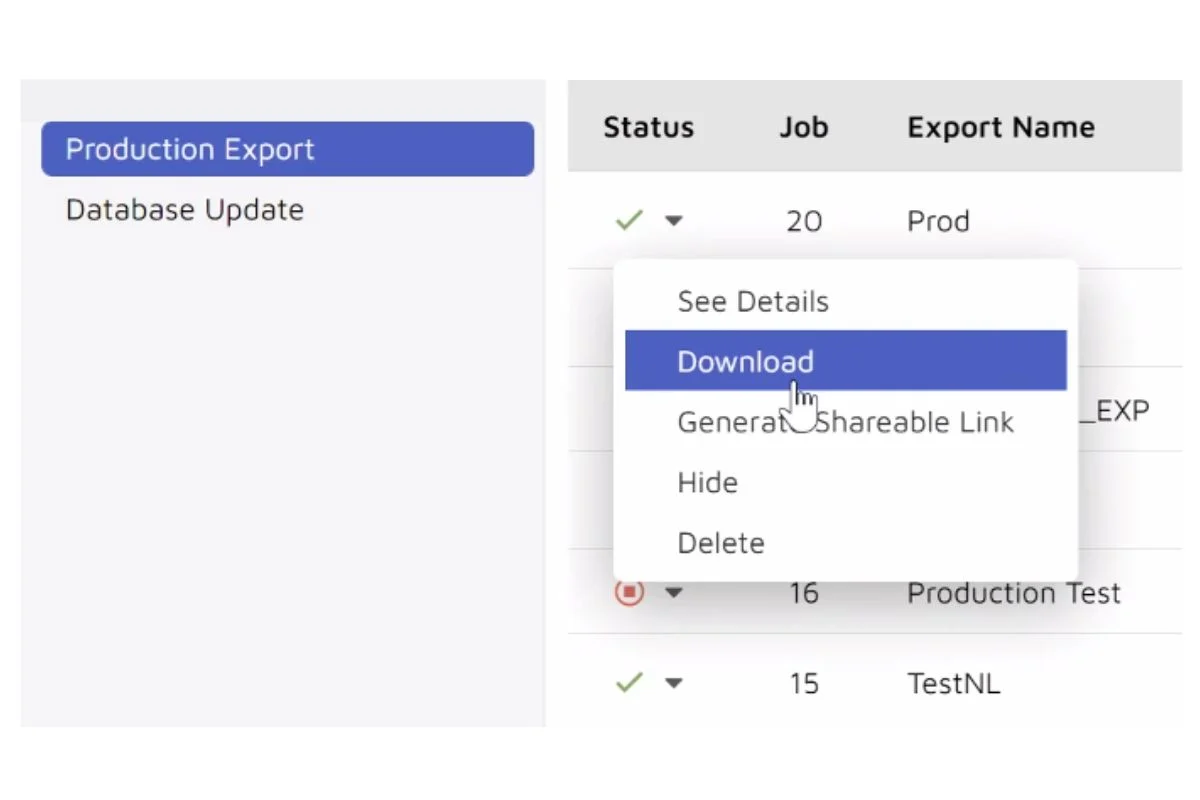
Task: Choose Delete in the context menu
Action: 720,543
